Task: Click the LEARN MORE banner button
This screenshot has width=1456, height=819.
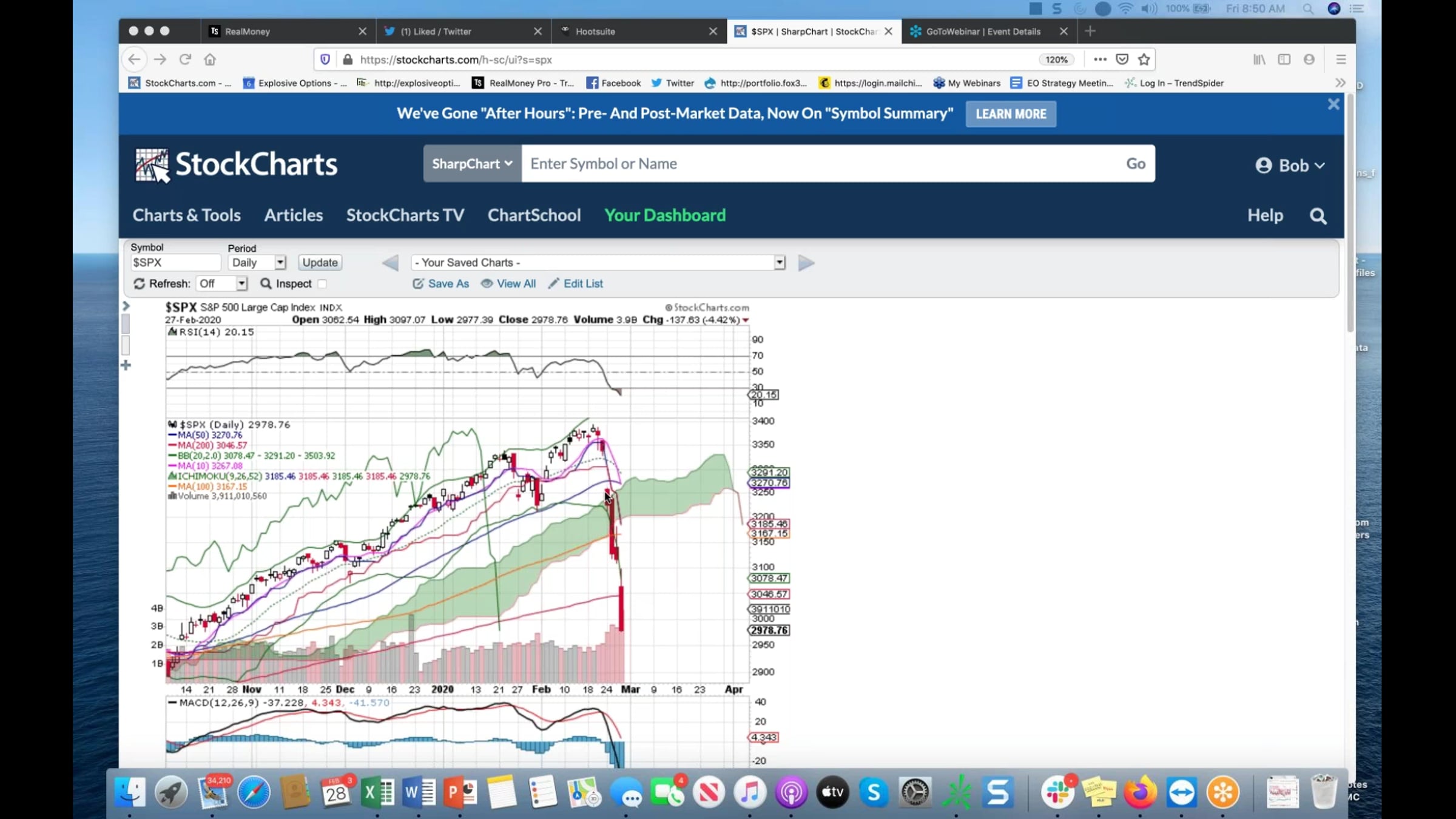Action: 1010,114
